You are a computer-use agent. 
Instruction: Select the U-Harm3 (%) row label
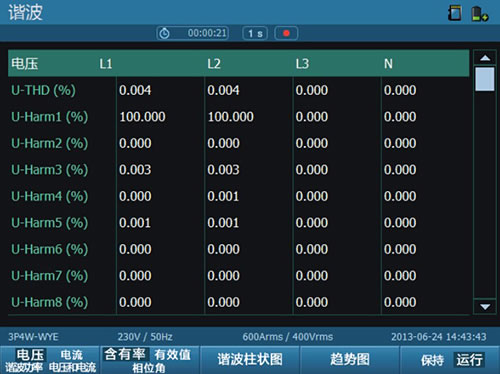pos(50,170)
